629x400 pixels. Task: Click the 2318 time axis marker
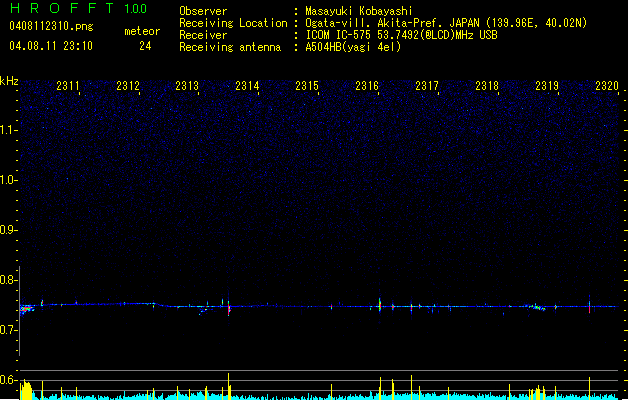487,85
